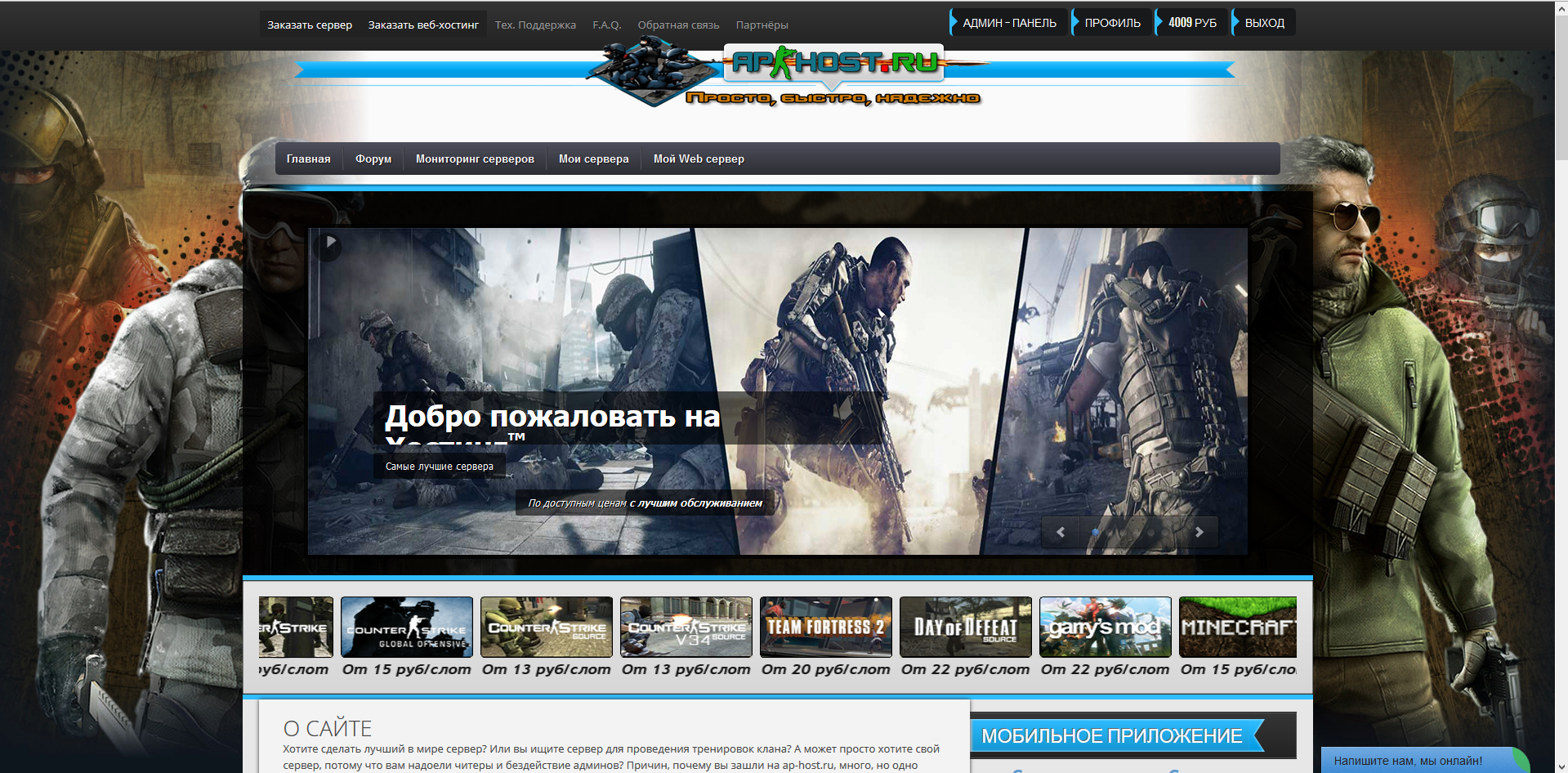Open the Minecraft game thumbnail
This screenshot has height=773, width=1568.
click(x=1238, y=627)
